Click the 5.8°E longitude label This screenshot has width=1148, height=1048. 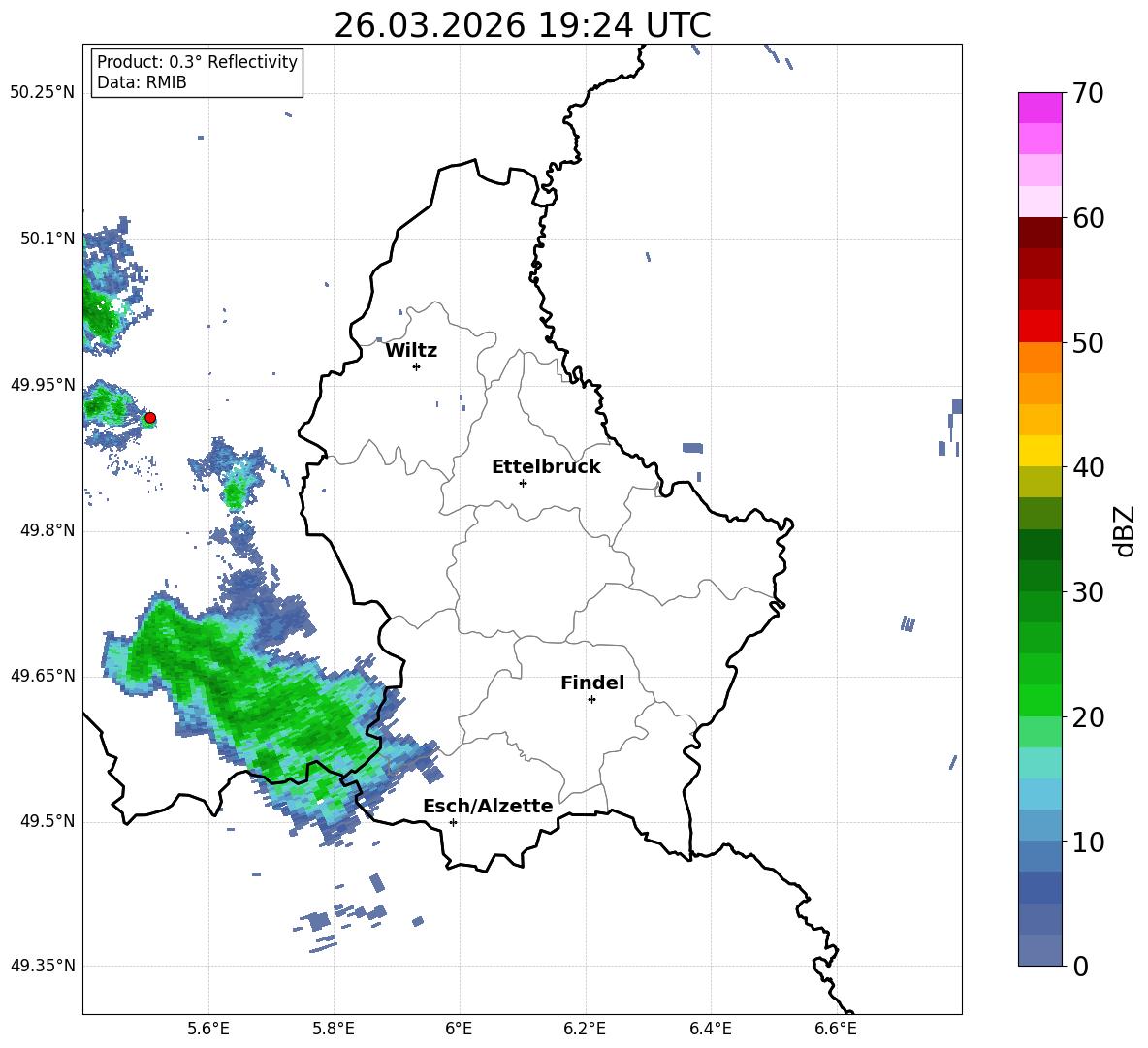coord(334,1029)
